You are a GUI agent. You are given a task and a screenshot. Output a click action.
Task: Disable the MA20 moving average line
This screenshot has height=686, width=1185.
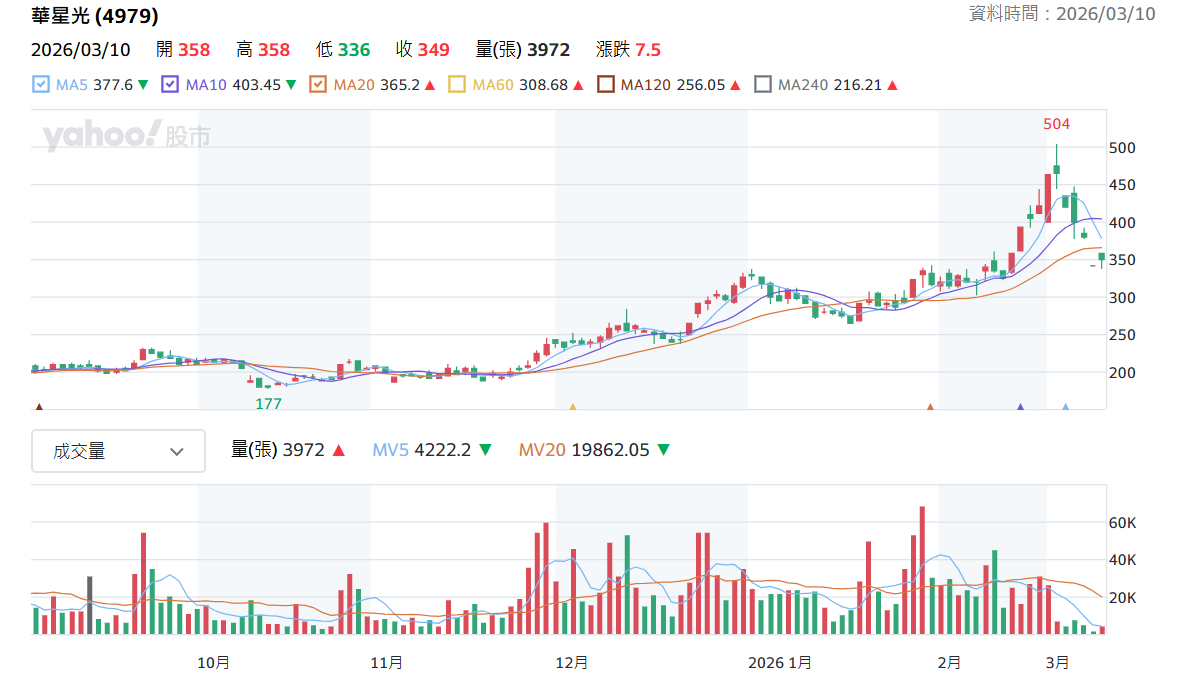(318, 85)
